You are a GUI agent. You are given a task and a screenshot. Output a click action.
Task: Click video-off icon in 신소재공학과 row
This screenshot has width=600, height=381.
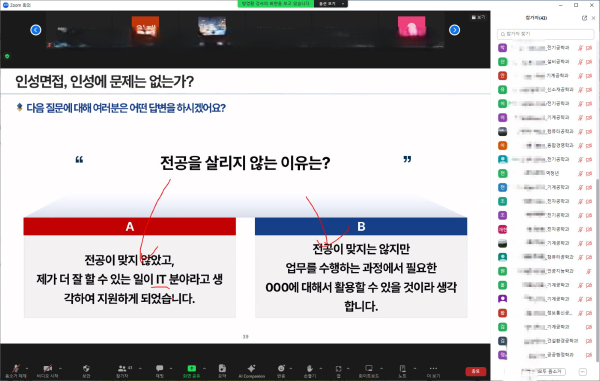pyautogui.click(x=589, y=90)
